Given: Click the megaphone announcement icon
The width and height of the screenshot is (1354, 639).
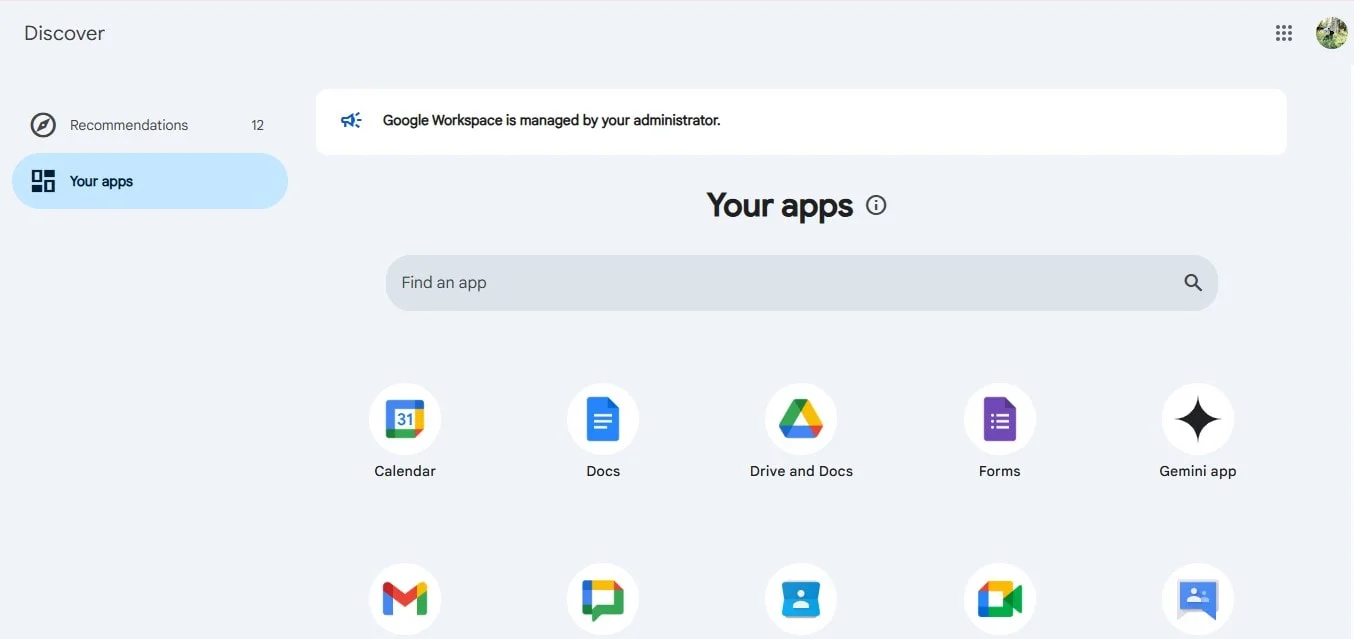Looking at the screenshot, I should coord(351,120).
